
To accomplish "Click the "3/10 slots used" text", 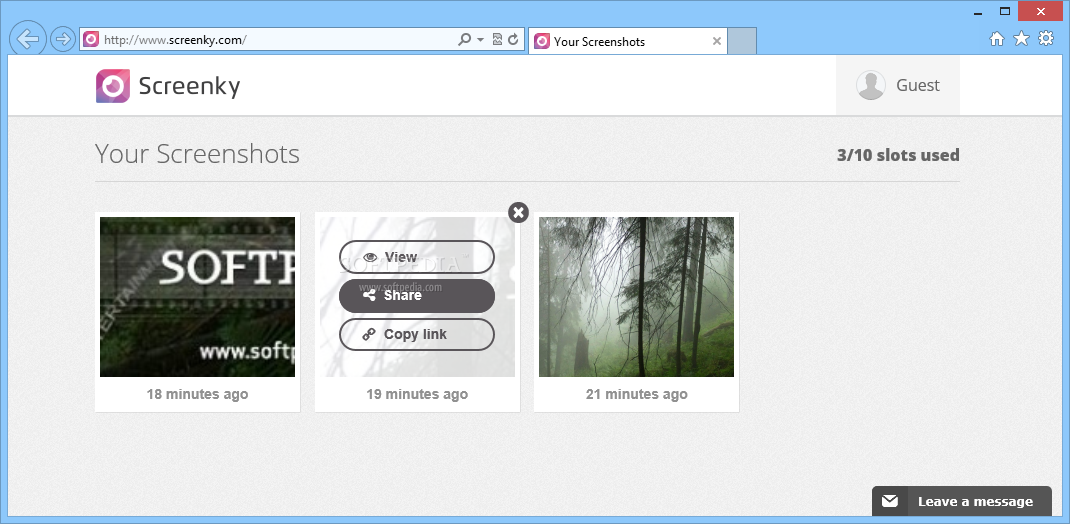I will (898, 155).
